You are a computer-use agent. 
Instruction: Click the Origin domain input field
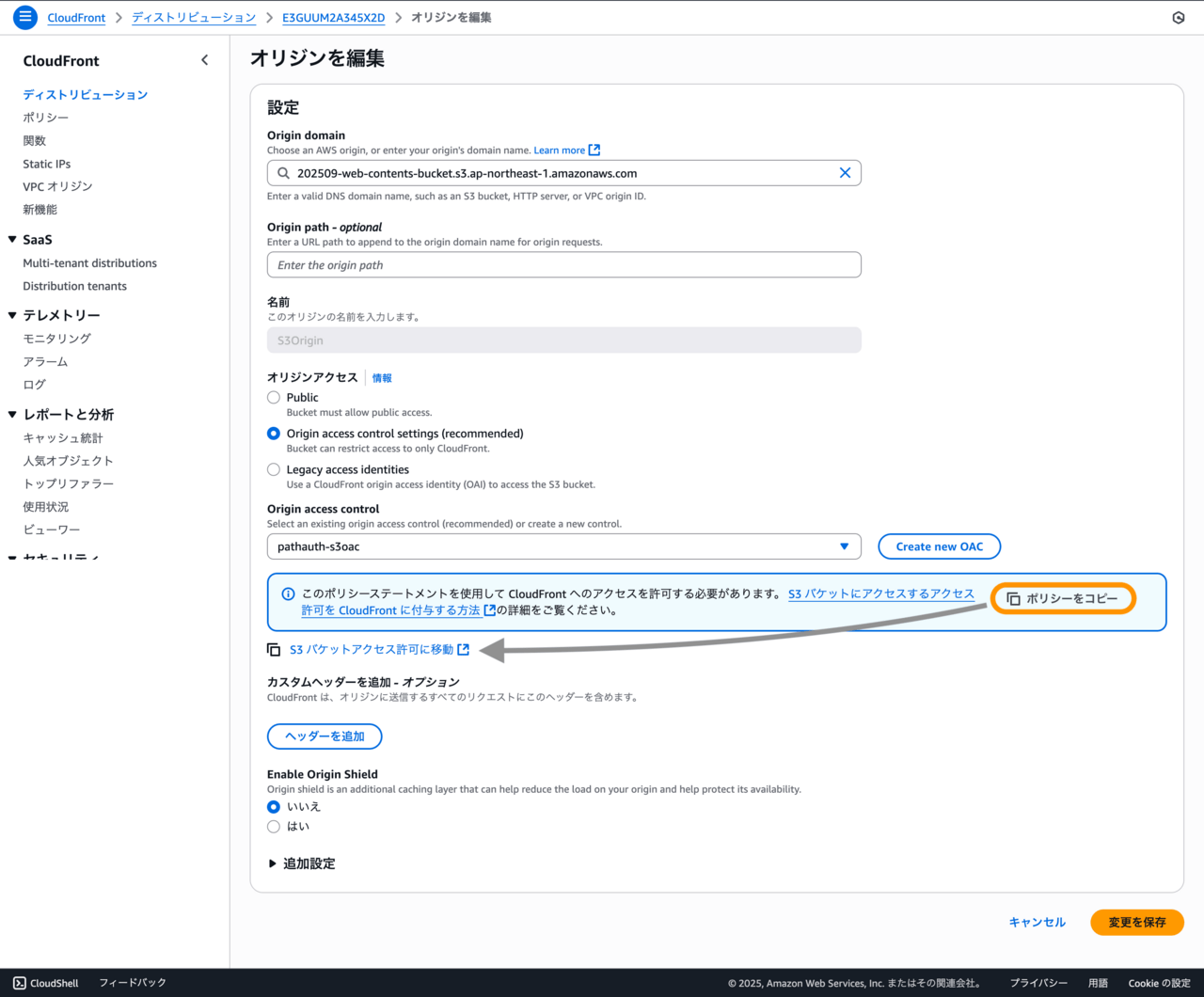click(x=564, y=173)
